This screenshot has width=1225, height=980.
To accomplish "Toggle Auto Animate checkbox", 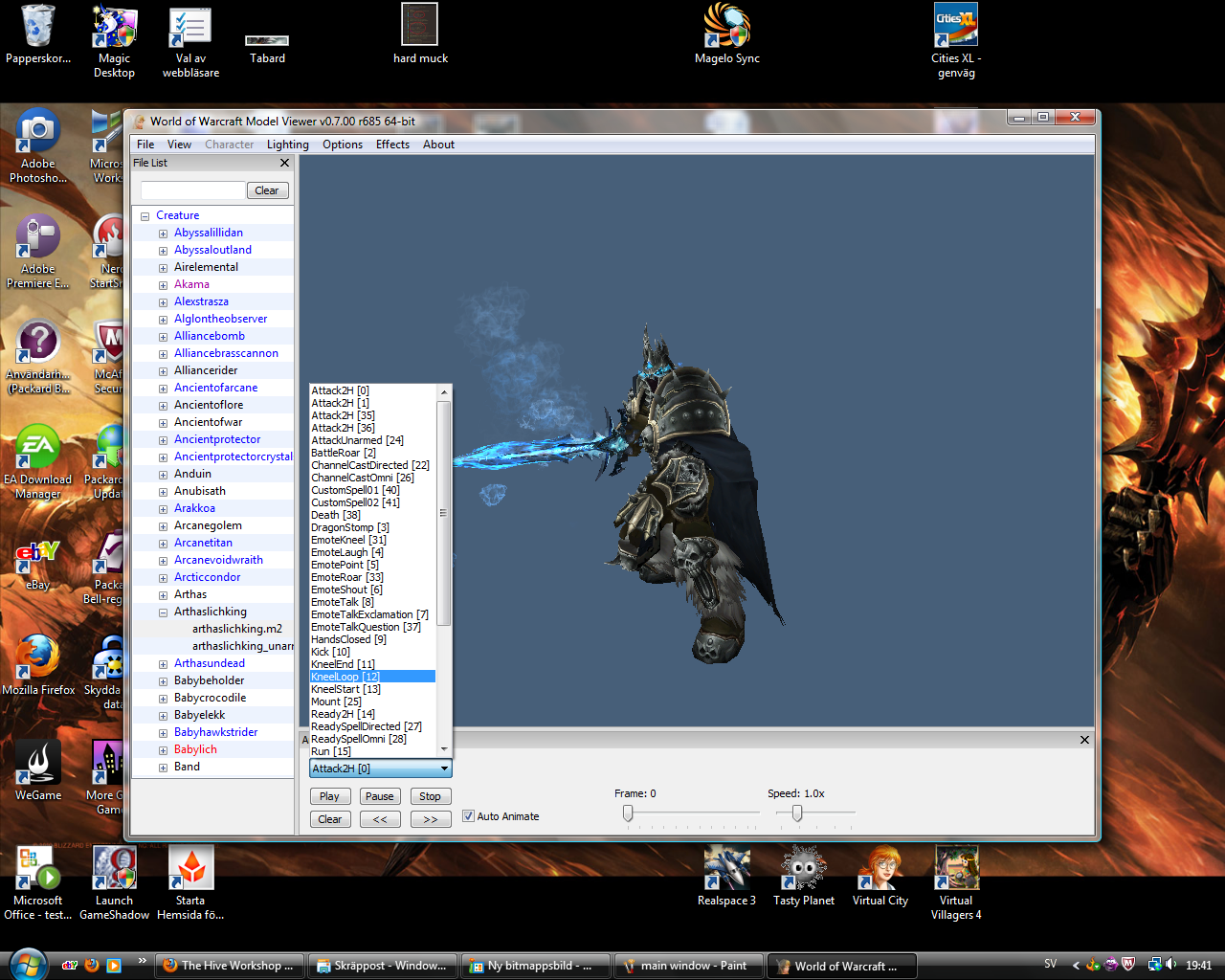I will pyautogui.click(x=468, y=816).
